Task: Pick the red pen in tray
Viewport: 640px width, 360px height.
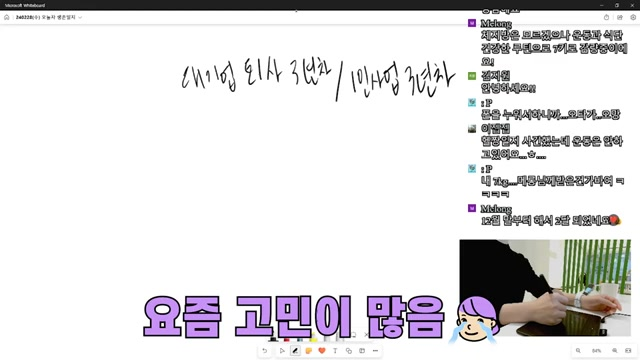Action: point(287,339)
